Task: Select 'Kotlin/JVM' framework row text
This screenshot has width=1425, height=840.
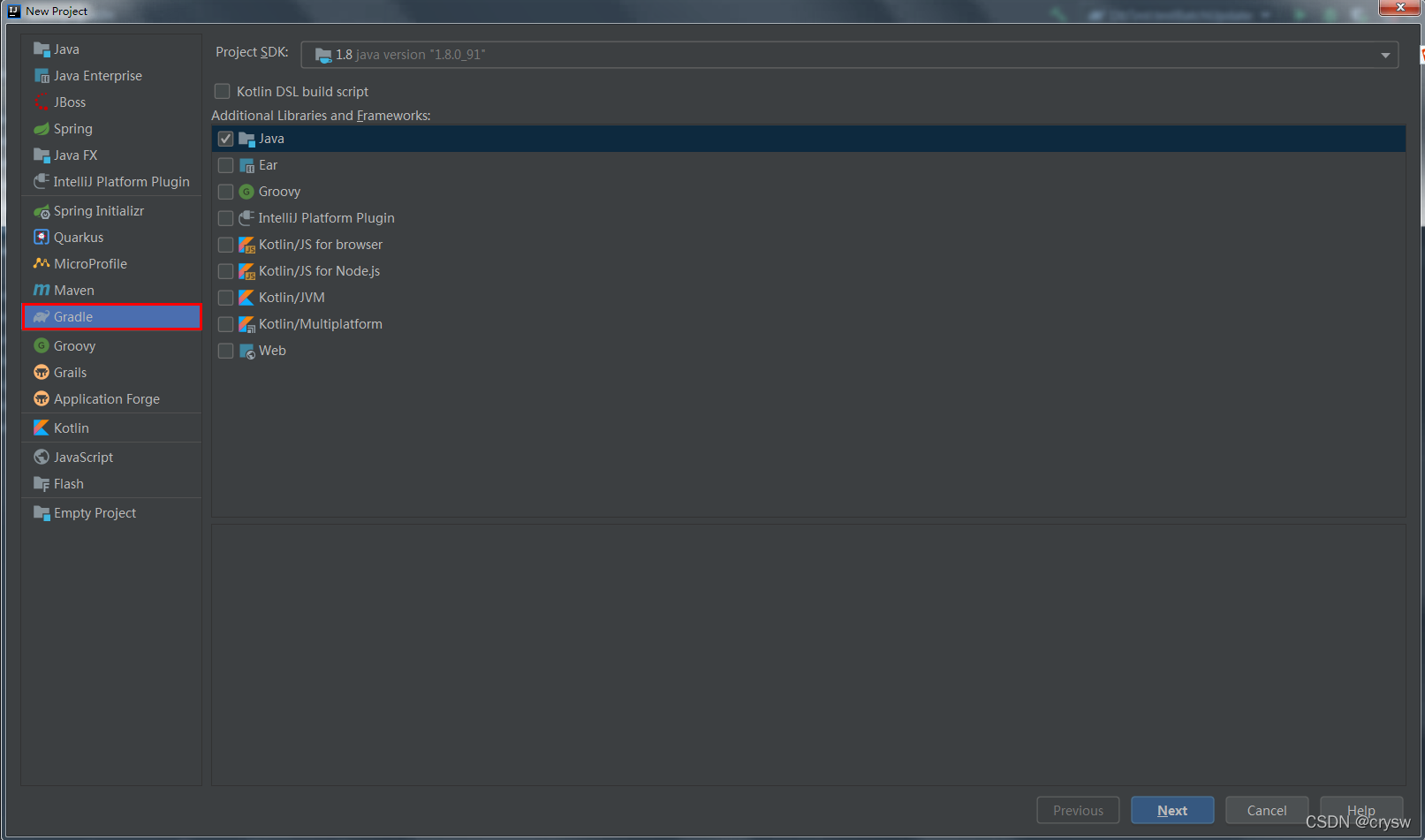Action: pyautogui.click(x=292, y=298)
